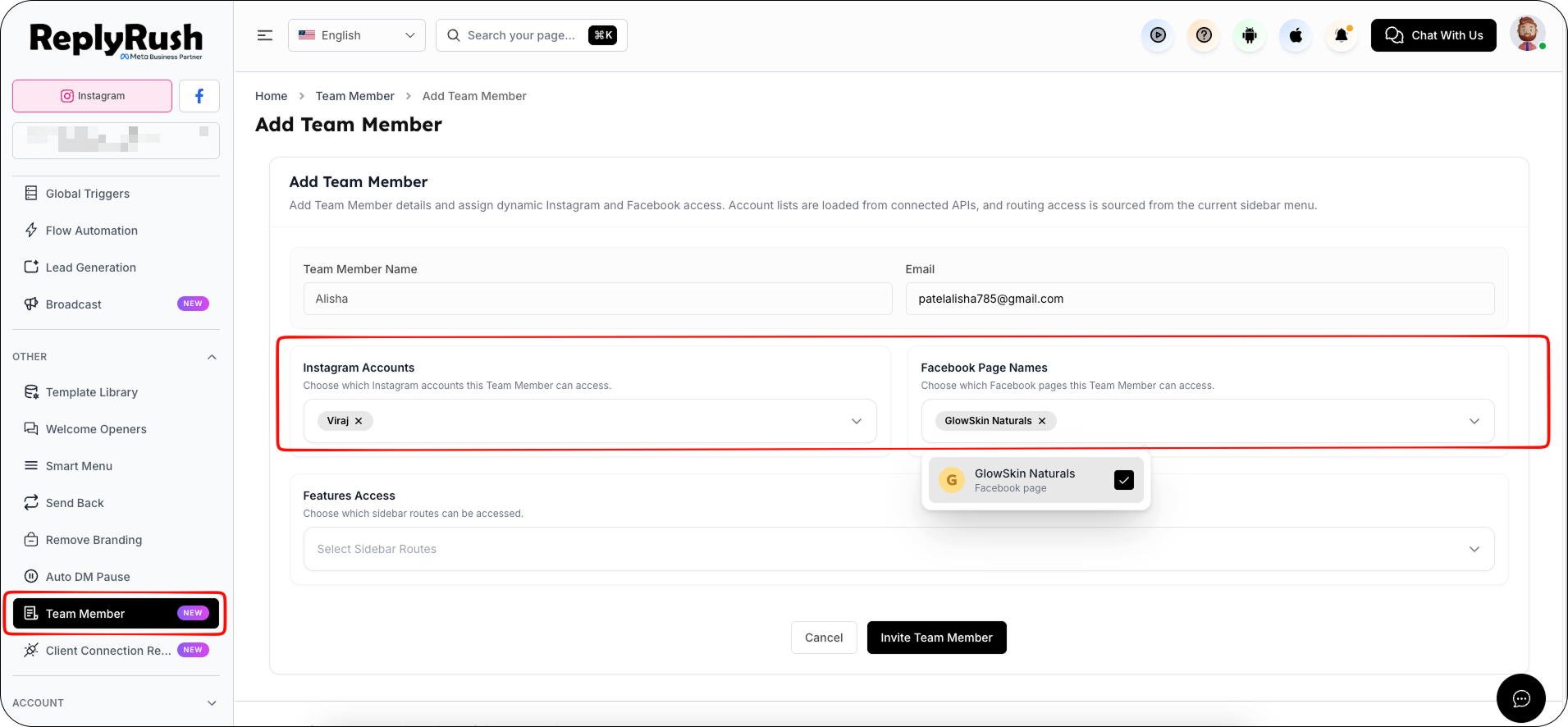Open Auto DM Pause page
Screen dimensions: 1568x727
point(116,576)
